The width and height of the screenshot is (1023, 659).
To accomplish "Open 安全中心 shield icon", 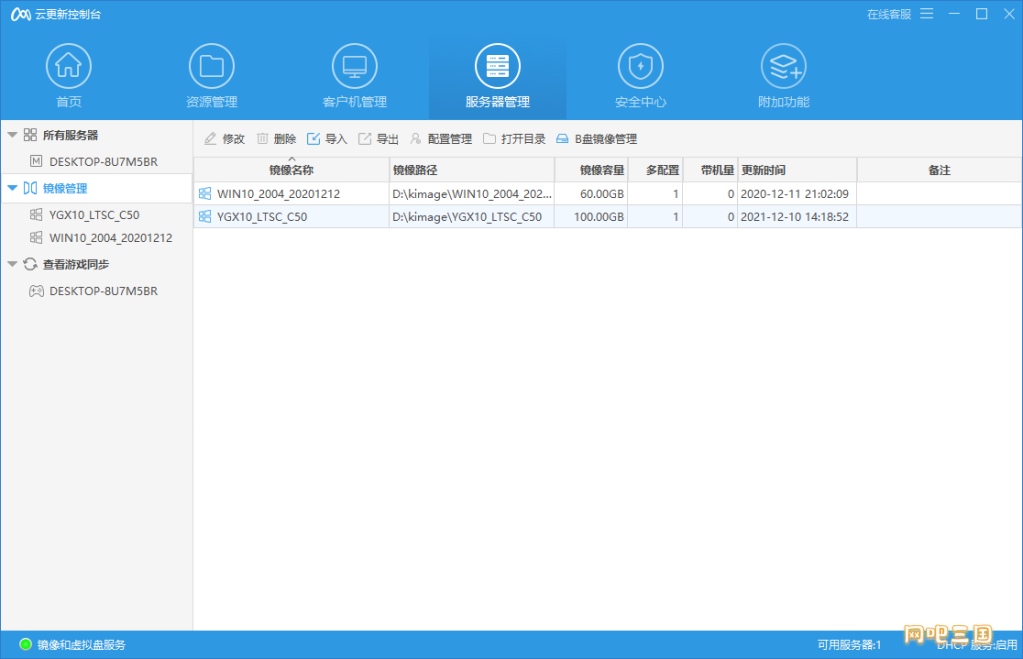I will click(x=640, y=67).
